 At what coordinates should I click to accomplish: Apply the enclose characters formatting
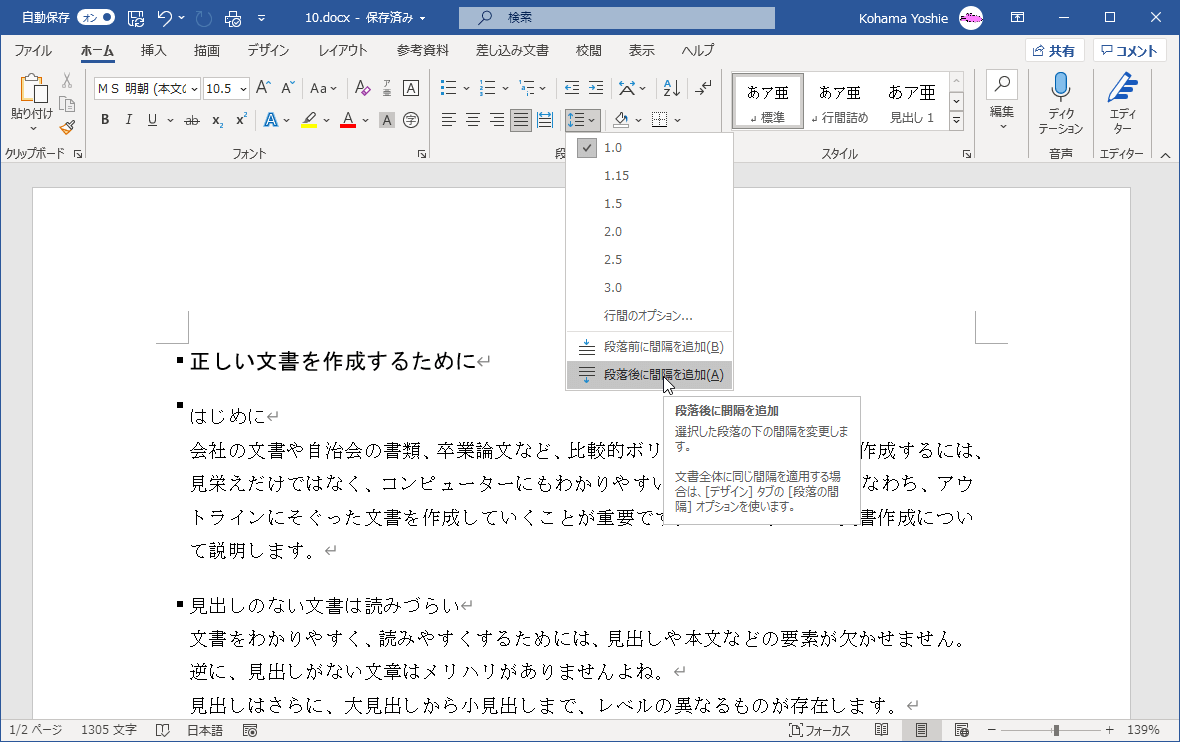(x=409, y=120)
